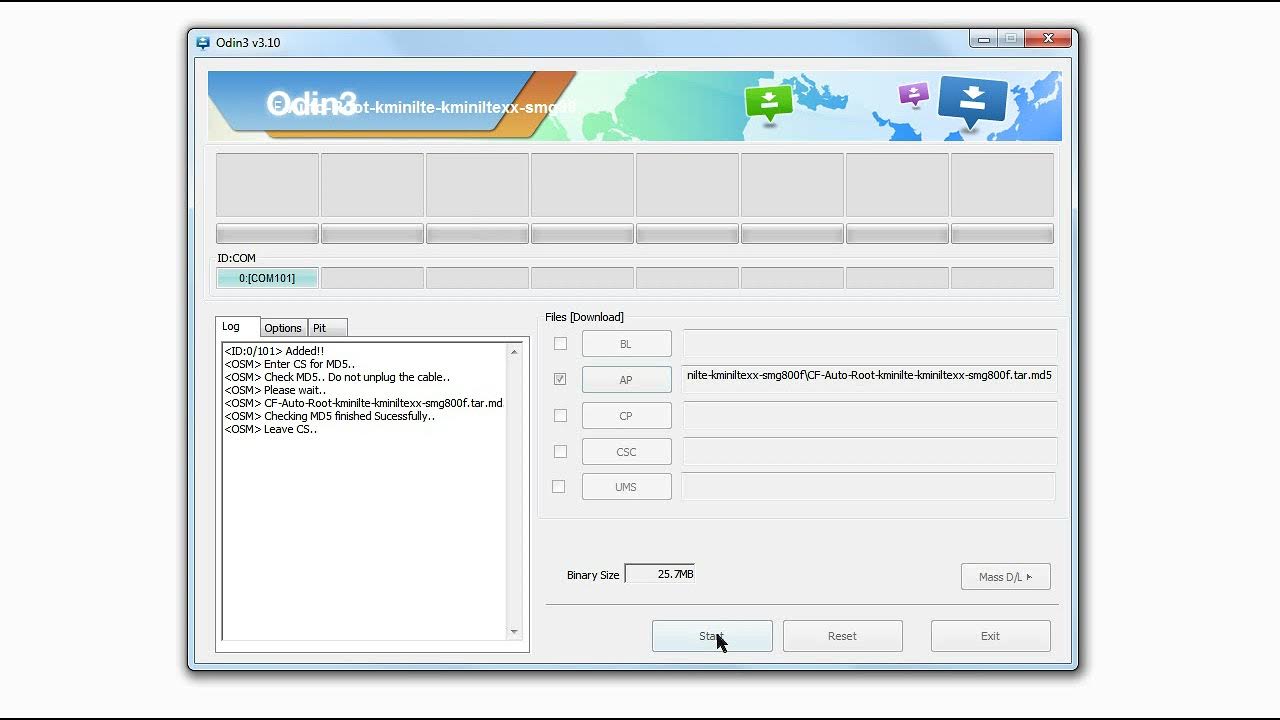Click the log scrollbar up arrow

(514, 352)
